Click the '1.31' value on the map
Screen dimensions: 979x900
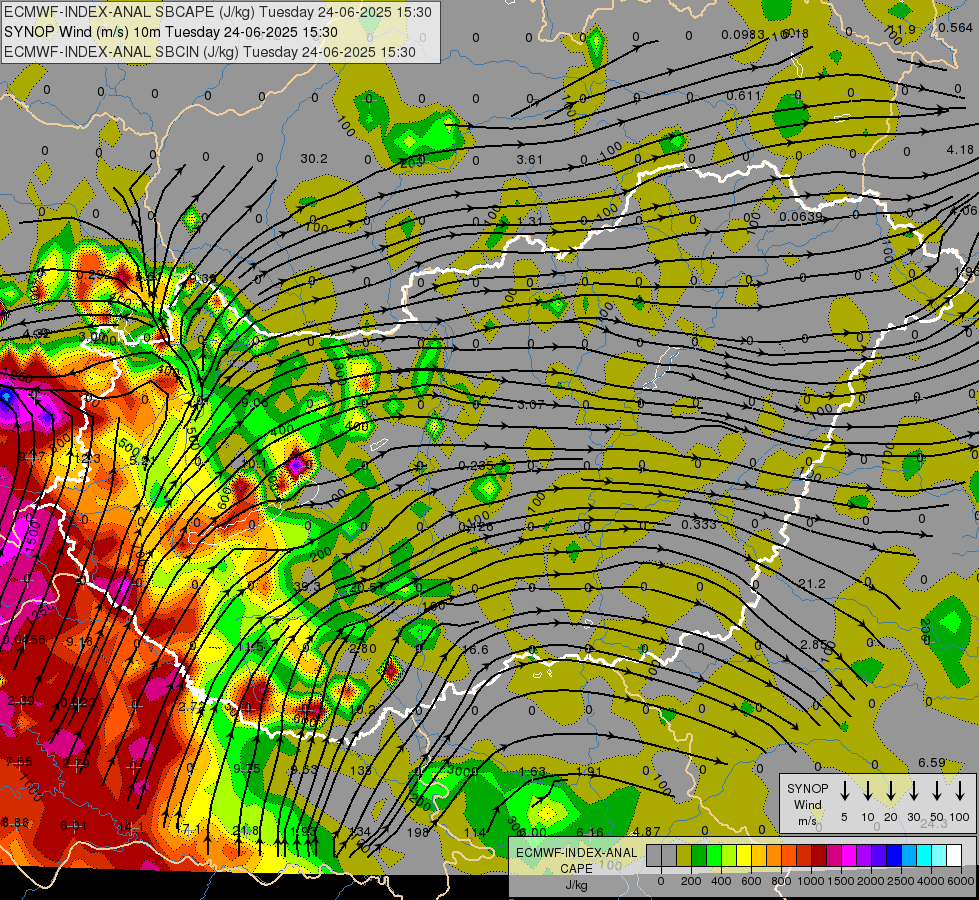[530, 221]
